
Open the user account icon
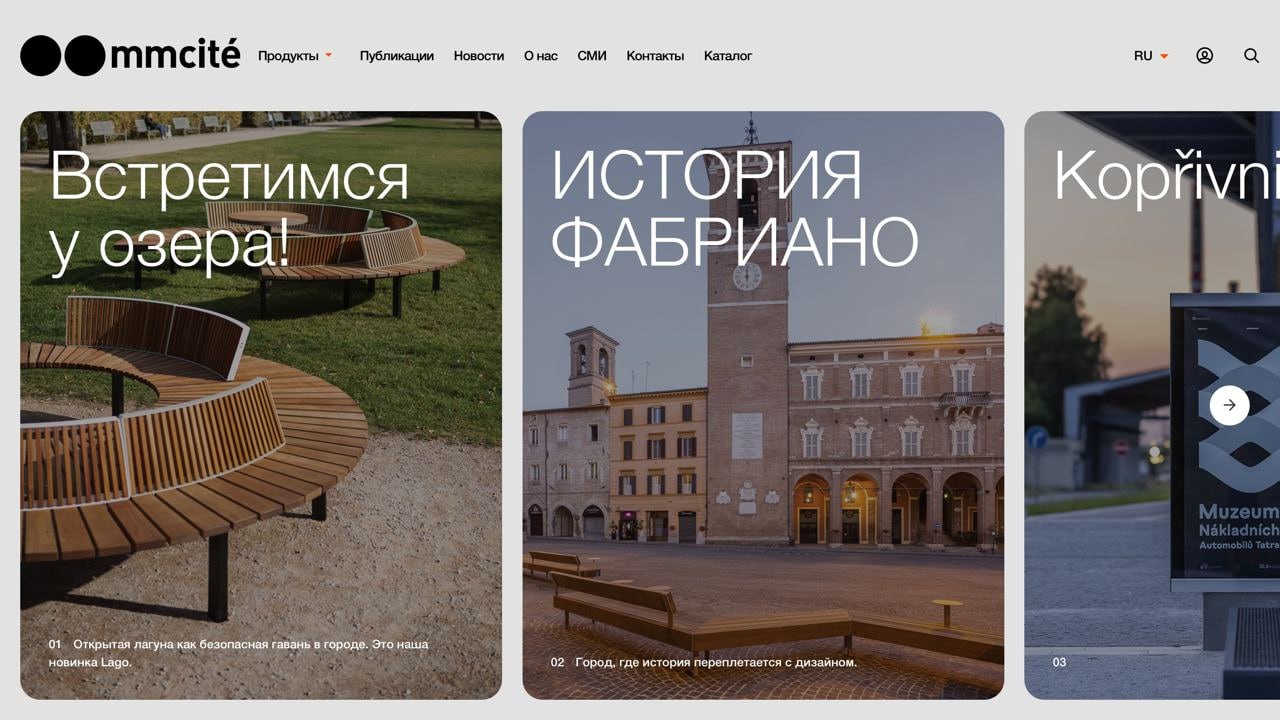click(1204, 56)
